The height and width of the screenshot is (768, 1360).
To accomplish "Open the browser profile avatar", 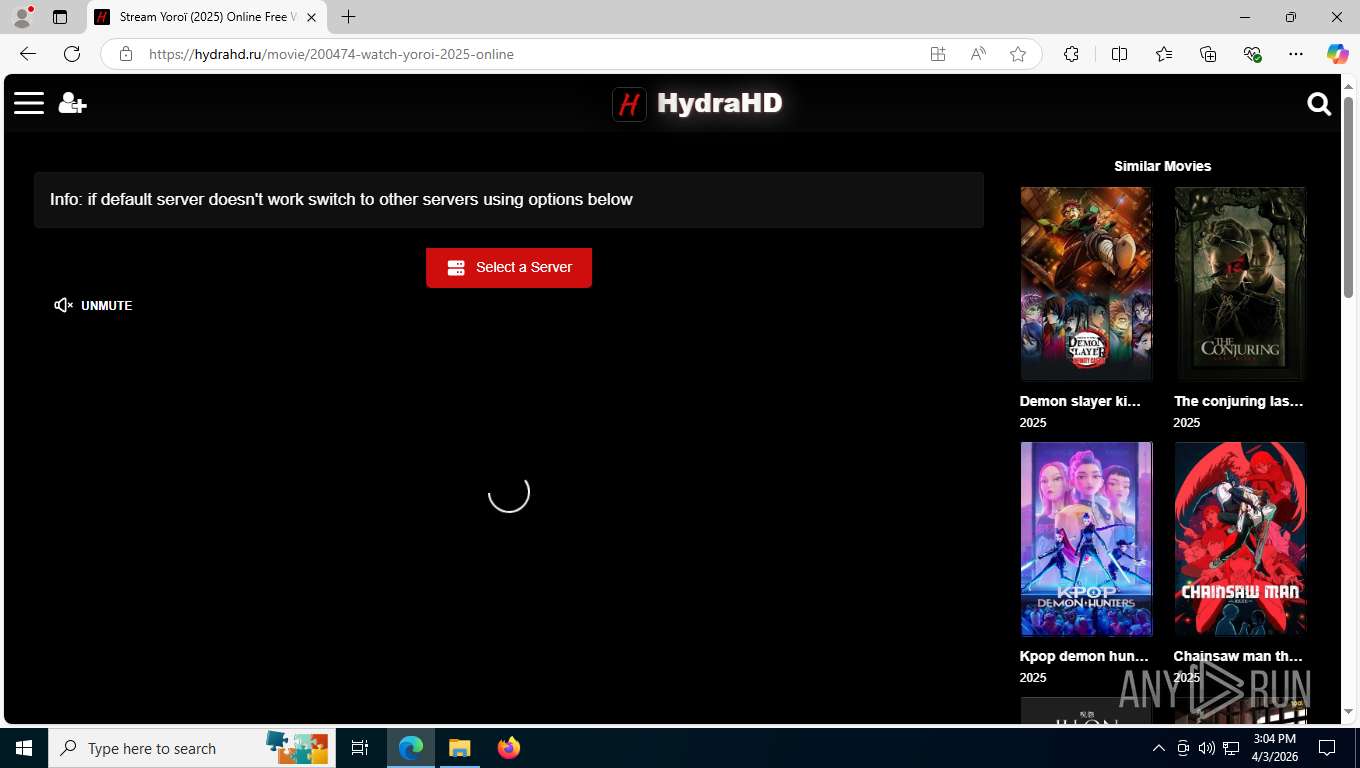I will pos(22,17).
